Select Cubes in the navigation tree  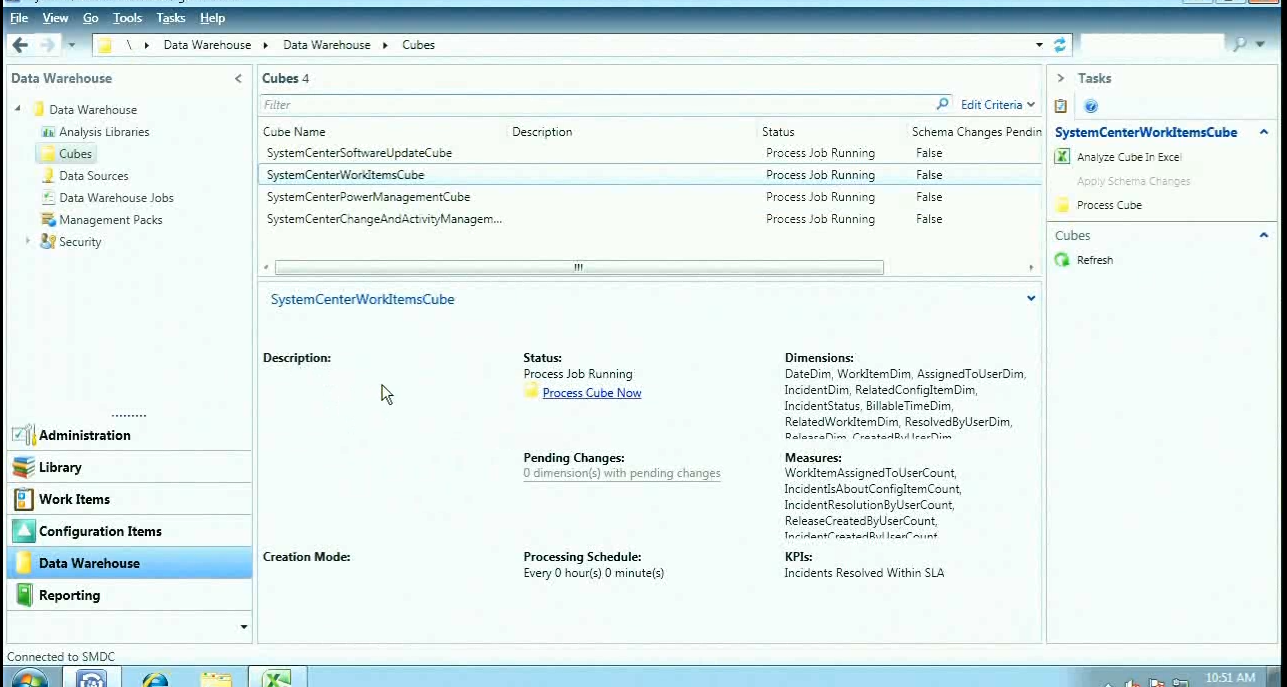point(75,154)
